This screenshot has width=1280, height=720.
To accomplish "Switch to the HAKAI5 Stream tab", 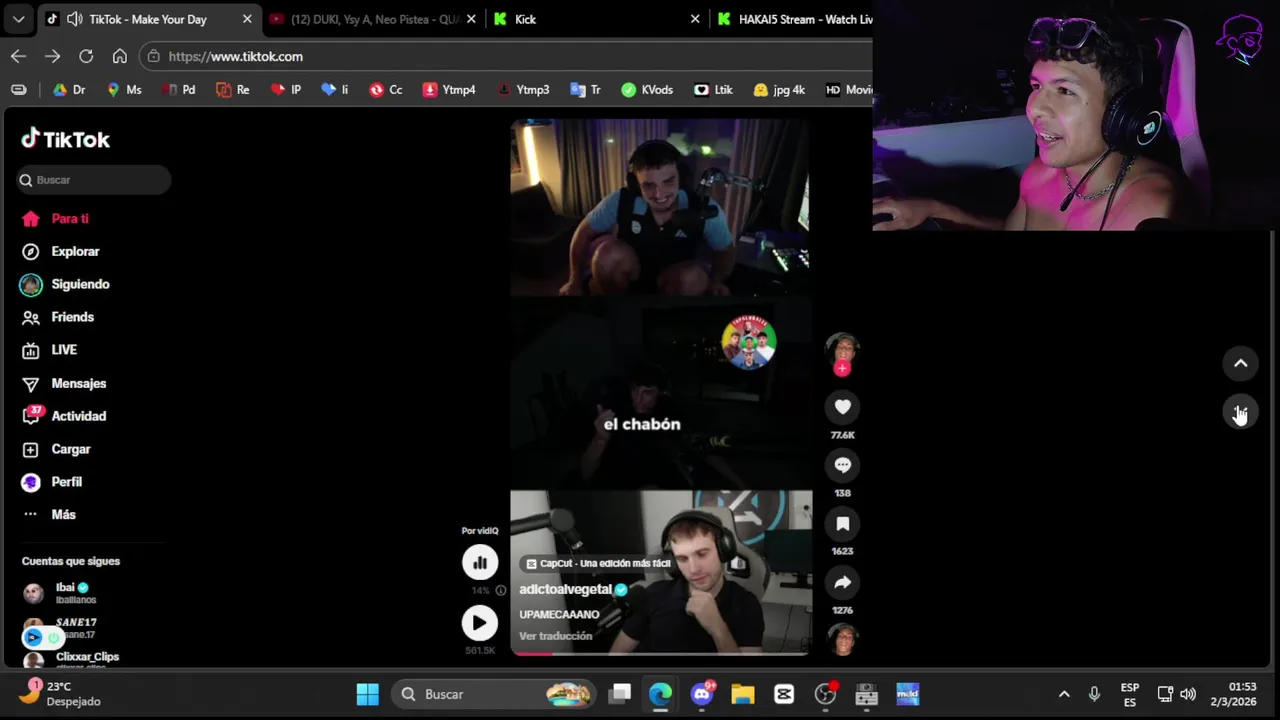I will pyautogui.click(x=793, y=19).
